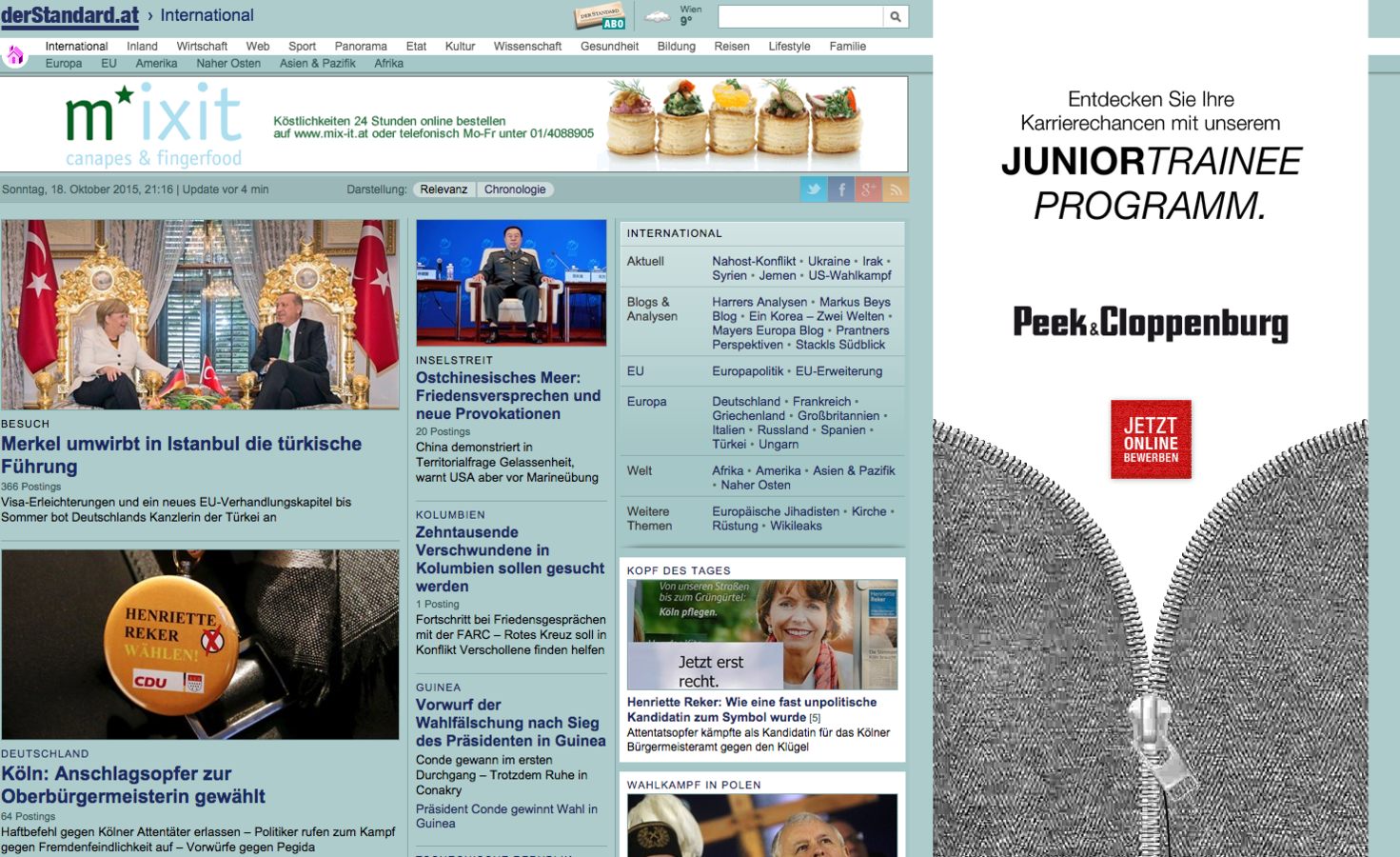
Task: Open the Chinese general photo thumbnail
Action: (511, 283)
